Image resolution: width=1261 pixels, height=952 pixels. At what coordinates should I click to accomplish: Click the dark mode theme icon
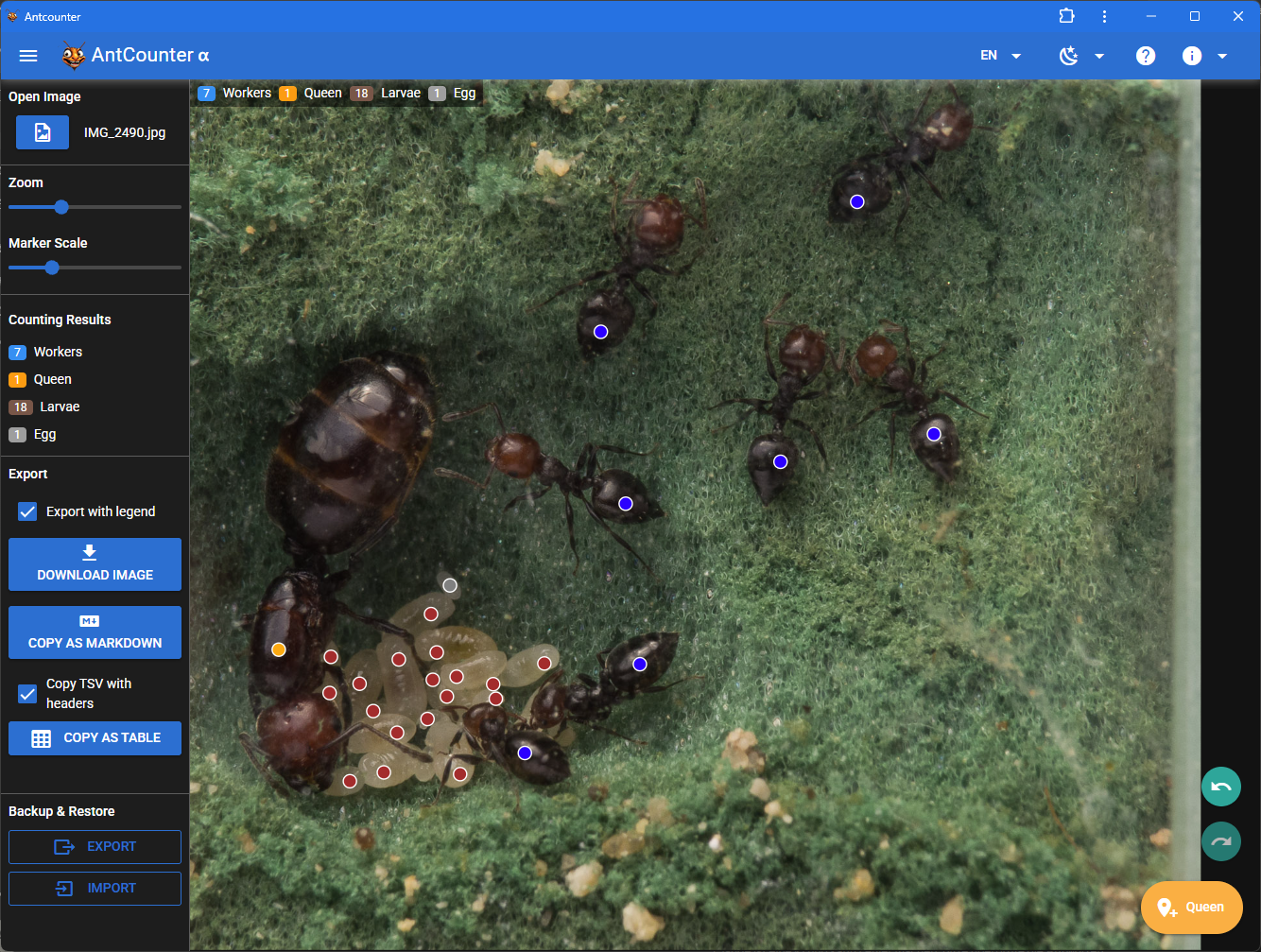coord(1068,56)
